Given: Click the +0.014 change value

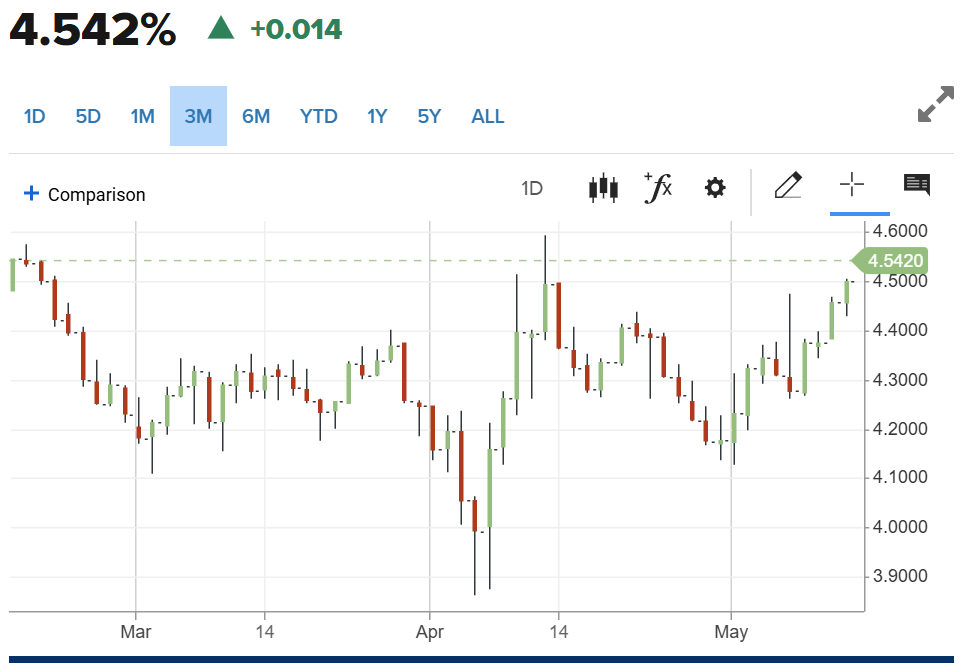Looking at the screenshot, I should 296,29.
